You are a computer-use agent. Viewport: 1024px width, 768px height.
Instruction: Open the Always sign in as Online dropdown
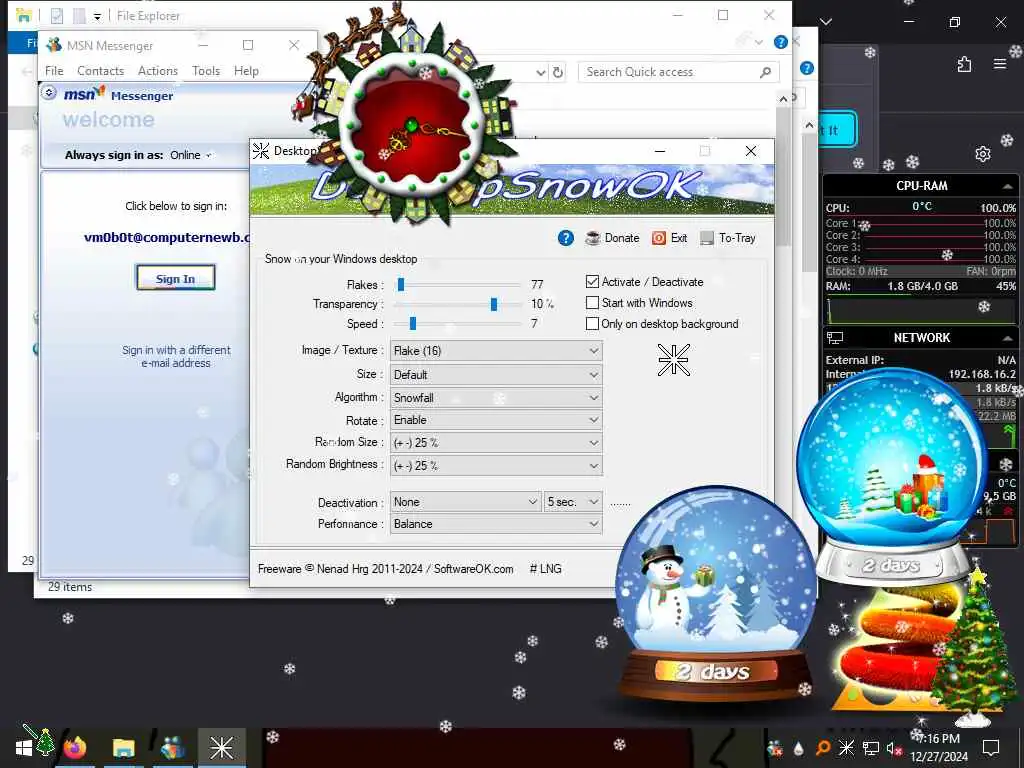click(191, 155)
